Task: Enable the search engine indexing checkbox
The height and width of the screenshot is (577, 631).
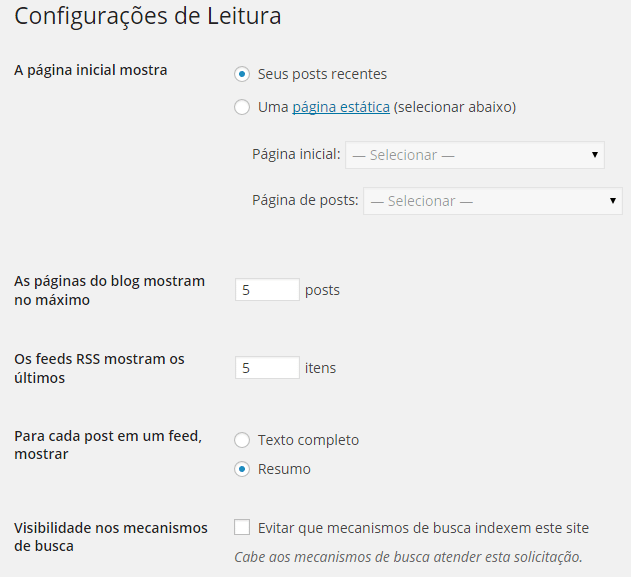Action: (242, 527)
